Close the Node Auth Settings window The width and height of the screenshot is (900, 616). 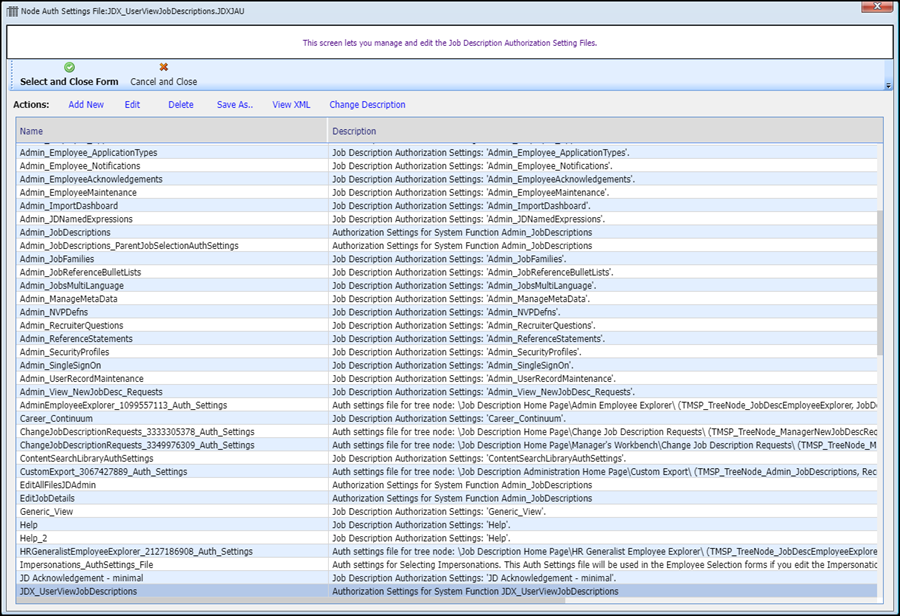point(877,6)
